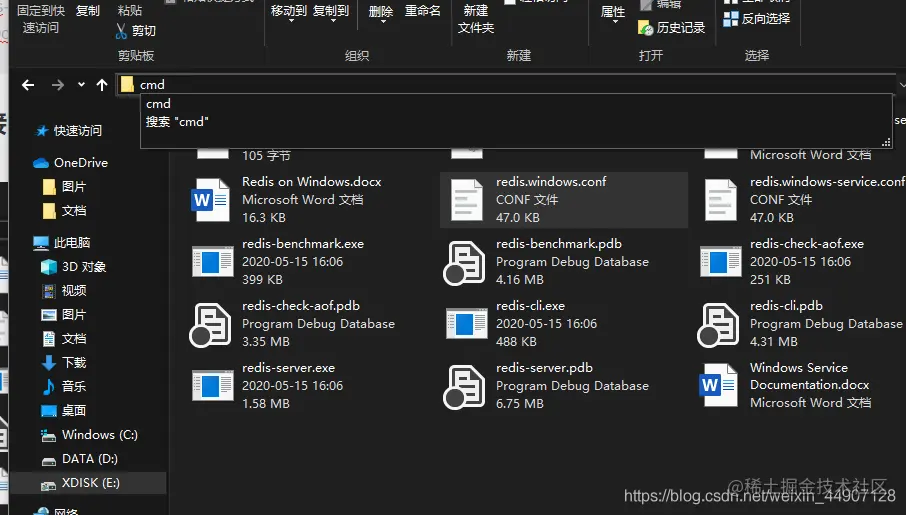Open the recent locations chevron

pos(81,85)
